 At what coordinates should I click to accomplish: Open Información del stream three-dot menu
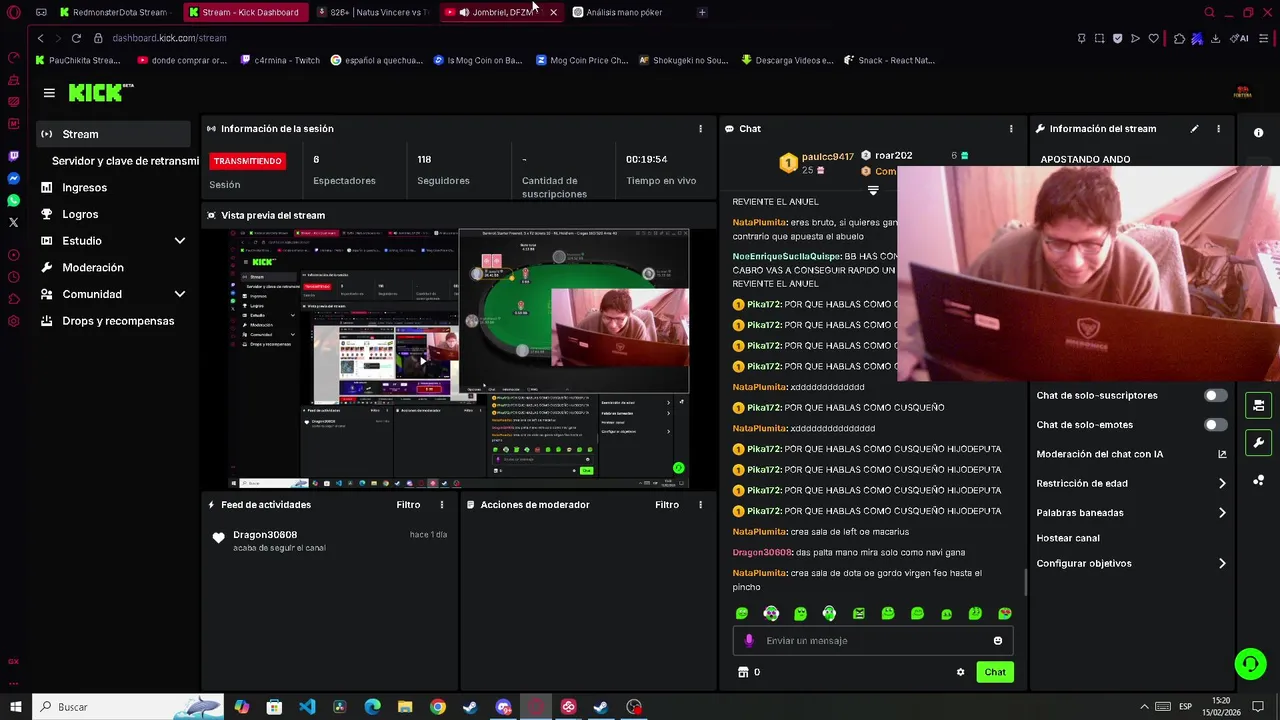coord(1218,129)
